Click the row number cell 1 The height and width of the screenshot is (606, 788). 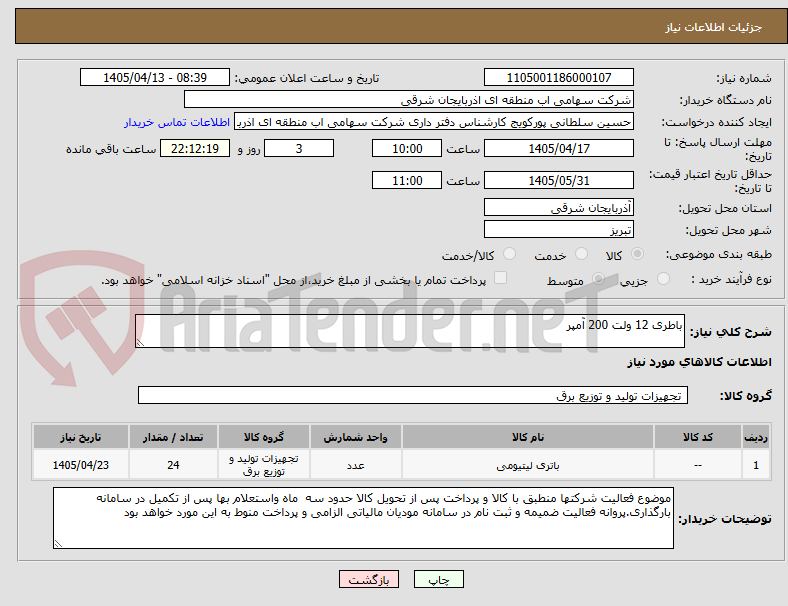[755, 465]
